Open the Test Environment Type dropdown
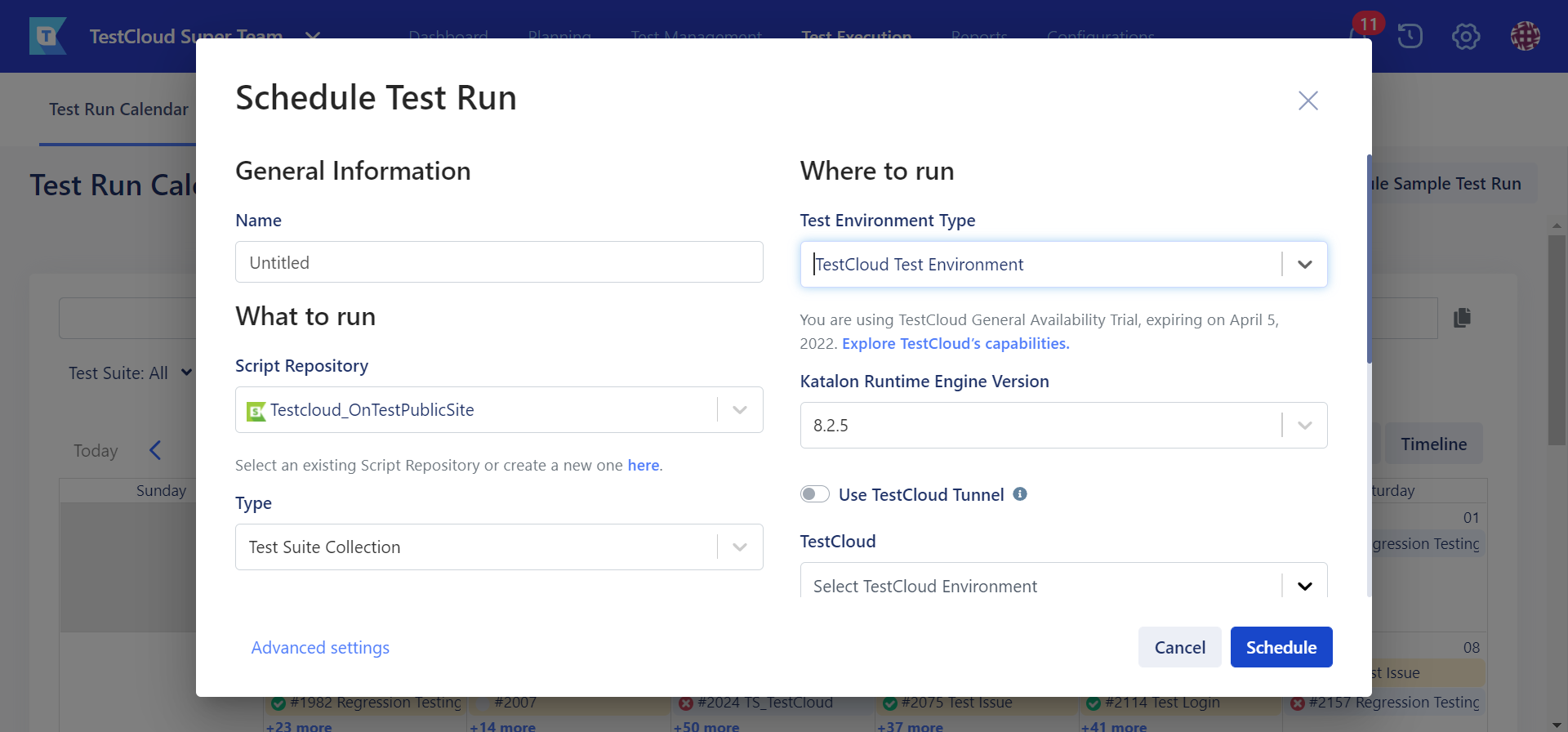The image size is (1568, 732). pos(1063,264)
